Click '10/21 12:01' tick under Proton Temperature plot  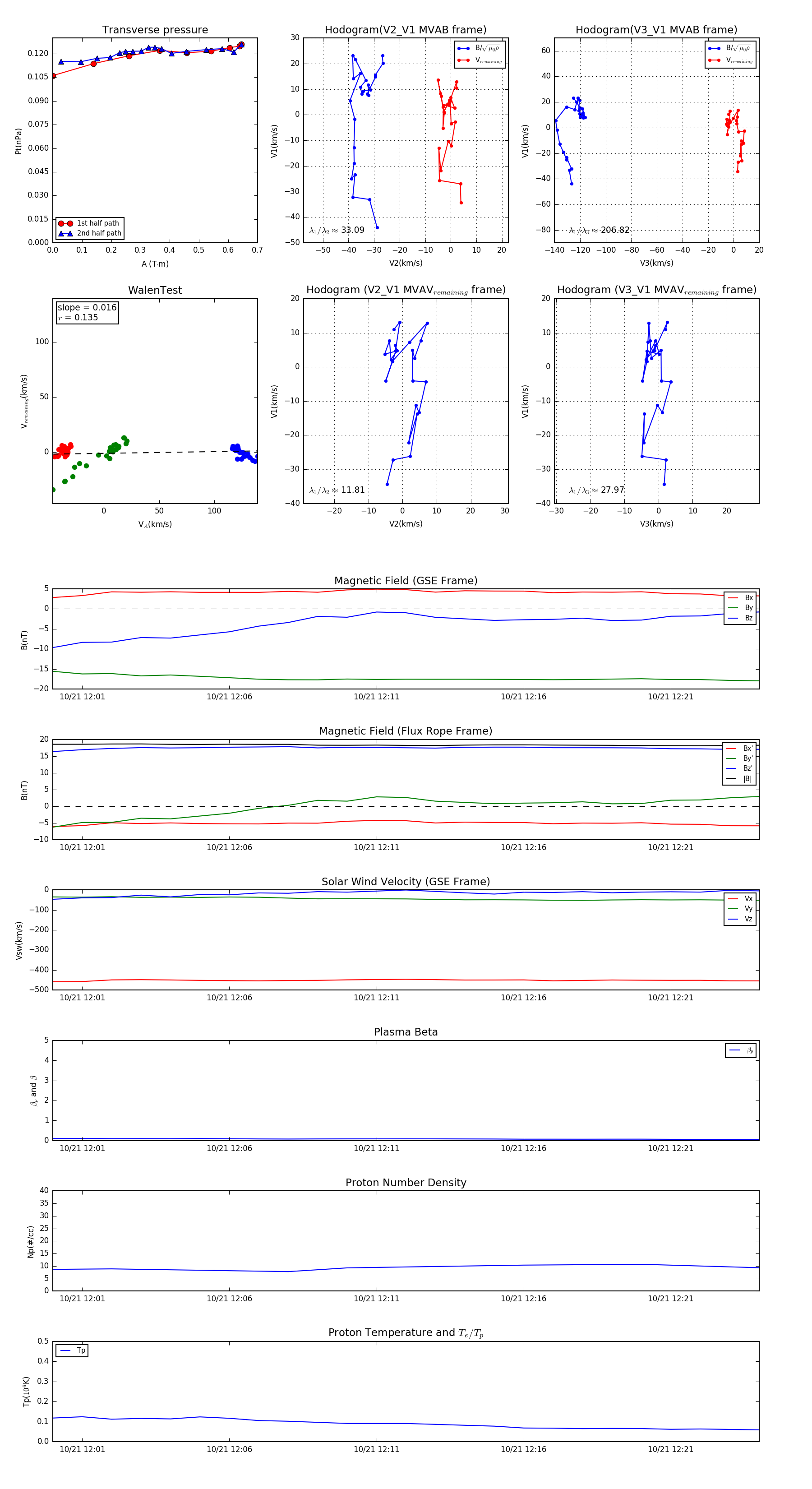point(82,1449)
